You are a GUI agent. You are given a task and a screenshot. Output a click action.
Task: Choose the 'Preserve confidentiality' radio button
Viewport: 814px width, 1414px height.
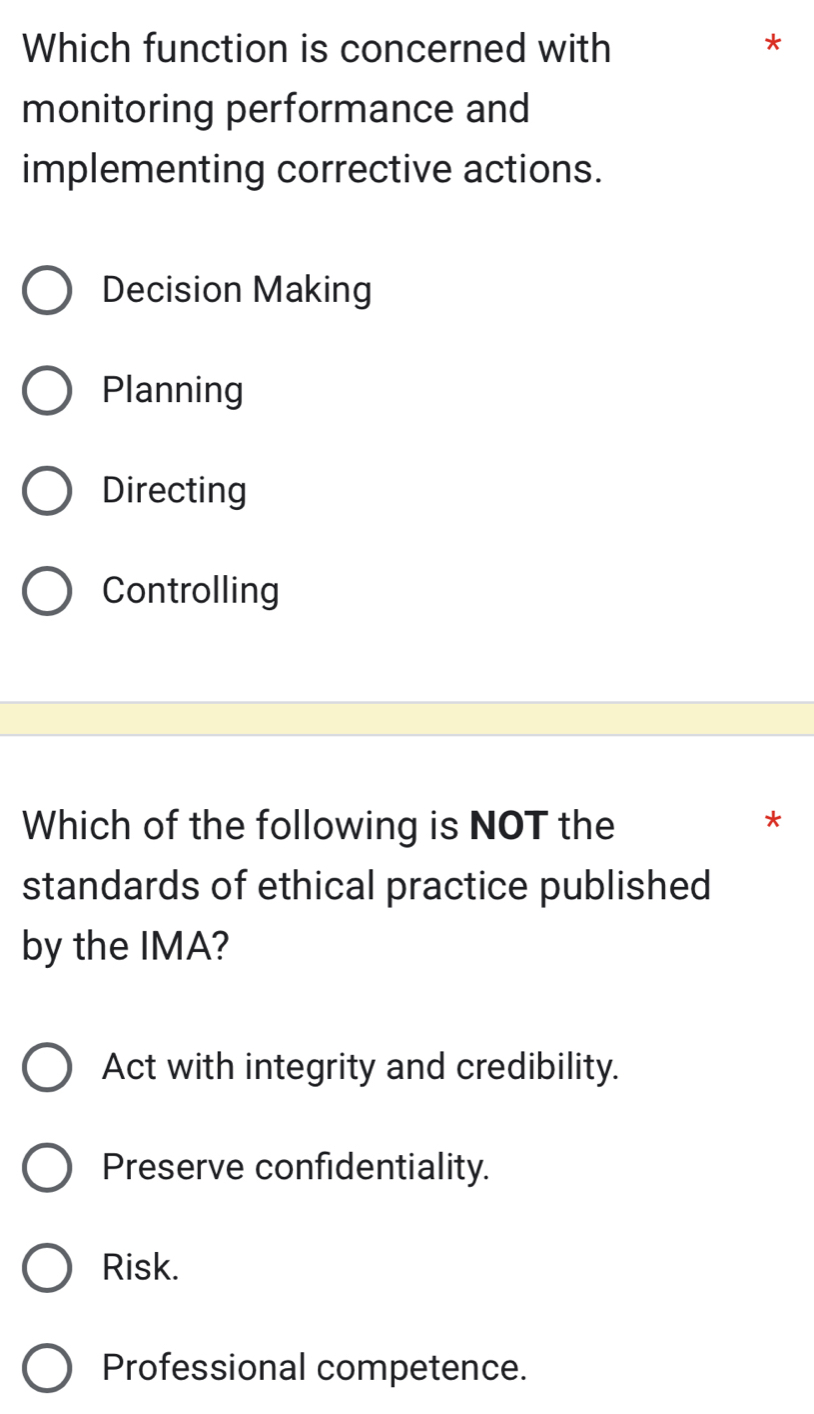pos(46,1168)
